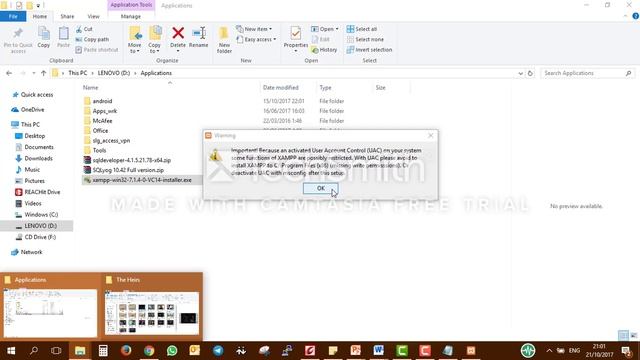Click the Search Applications field
Image resolution: width=640 pixels, height=360 pixels.
tap(587, 73)
